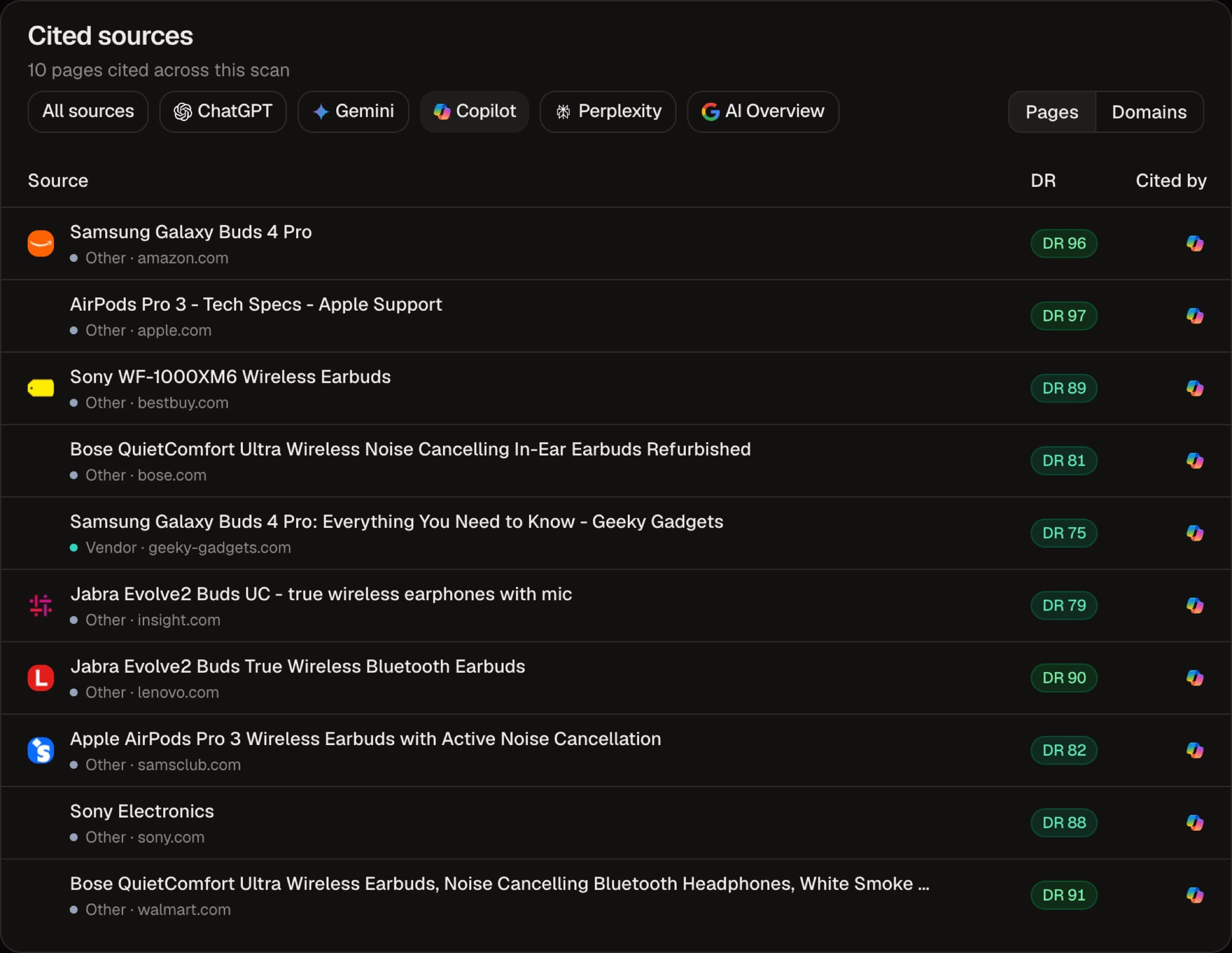Click the blue Sam's Club favicon icon
The height and width of the screenshot is (953, 1232).
pos(41,751)
